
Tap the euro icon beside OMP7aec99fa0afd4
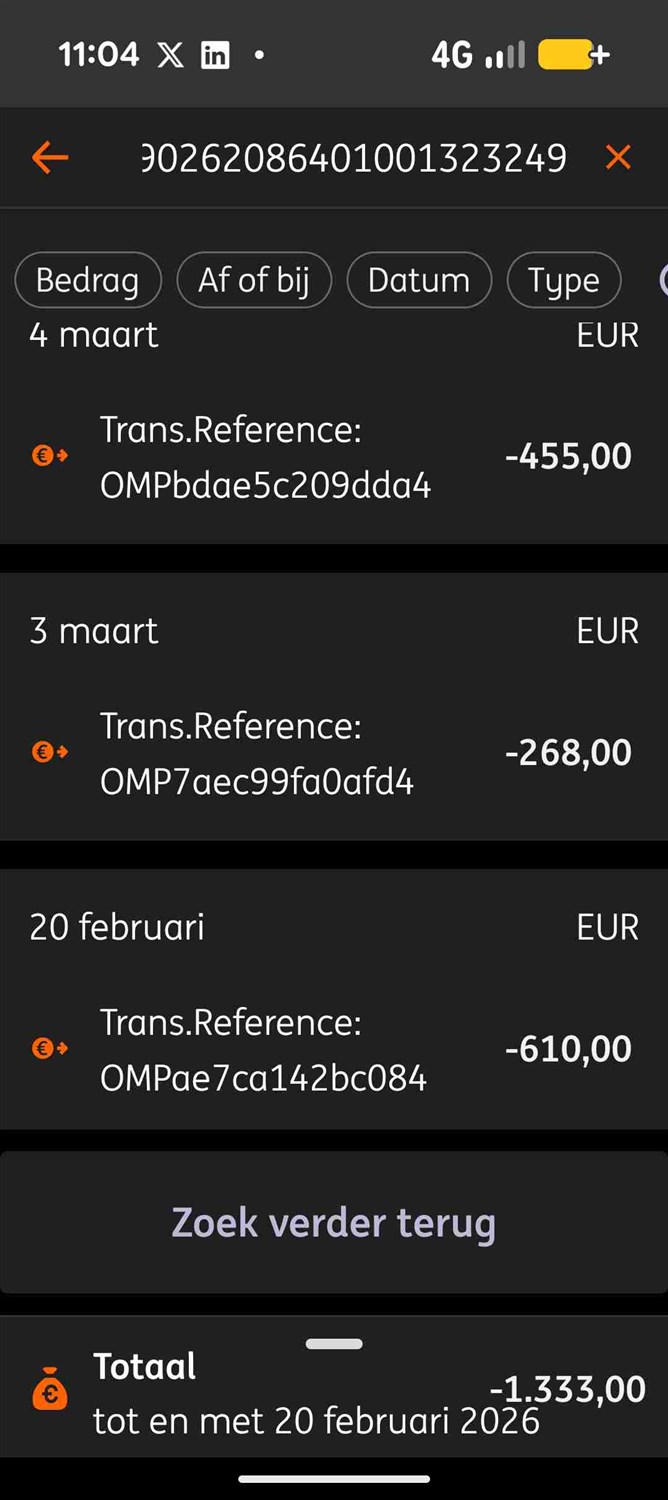coord(49,752)
